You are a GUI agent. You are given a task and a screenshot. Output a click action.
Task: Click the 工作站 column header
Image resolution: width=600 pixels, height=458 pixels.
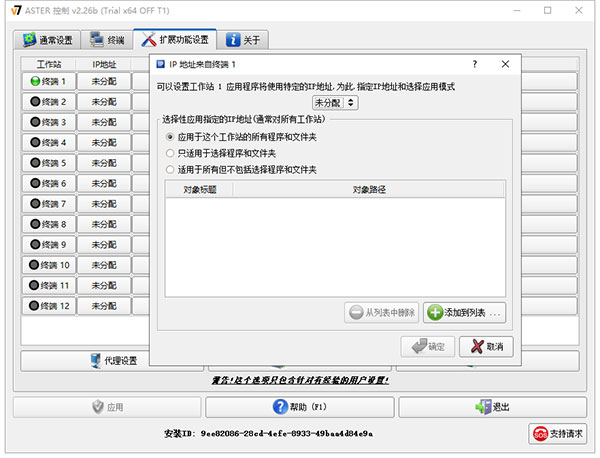pyautogui.click(x=49, y=64)
